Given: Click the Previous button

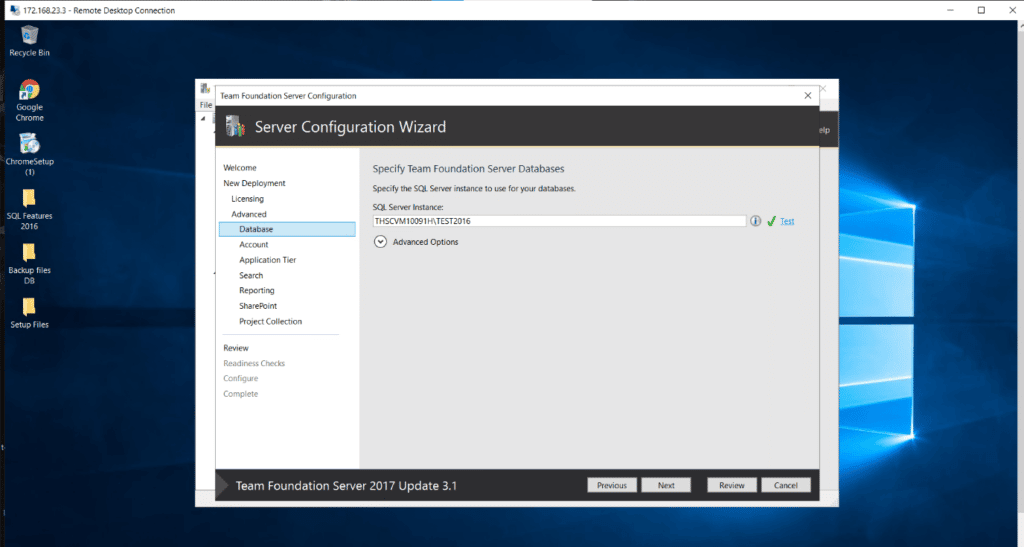Looking at the screenshot, I should tap(612, 485).
